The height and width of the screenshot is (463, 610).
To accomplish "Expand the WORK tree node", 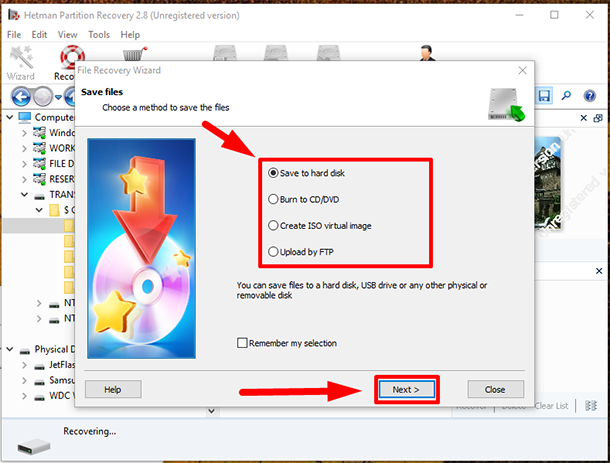I will (24, 148).
